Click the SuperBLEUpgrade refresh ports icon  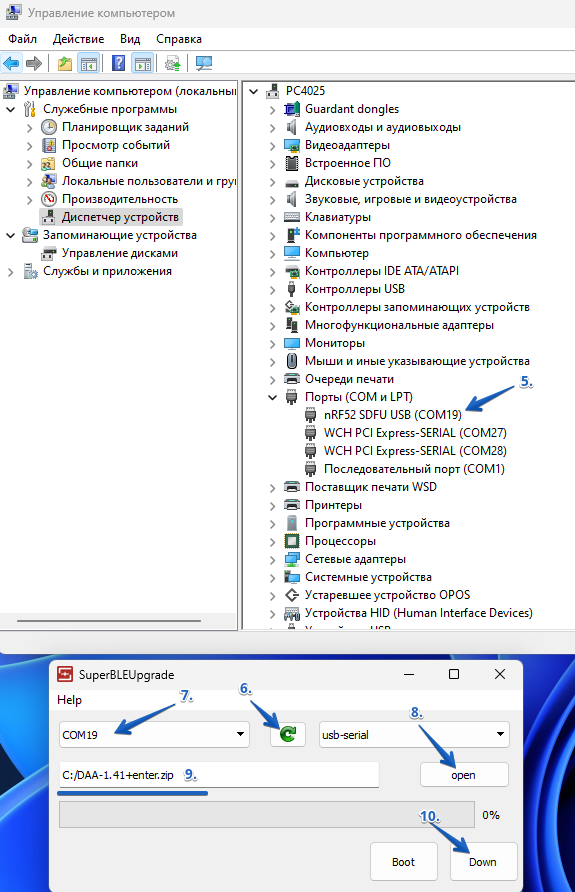tap(288, 734)
